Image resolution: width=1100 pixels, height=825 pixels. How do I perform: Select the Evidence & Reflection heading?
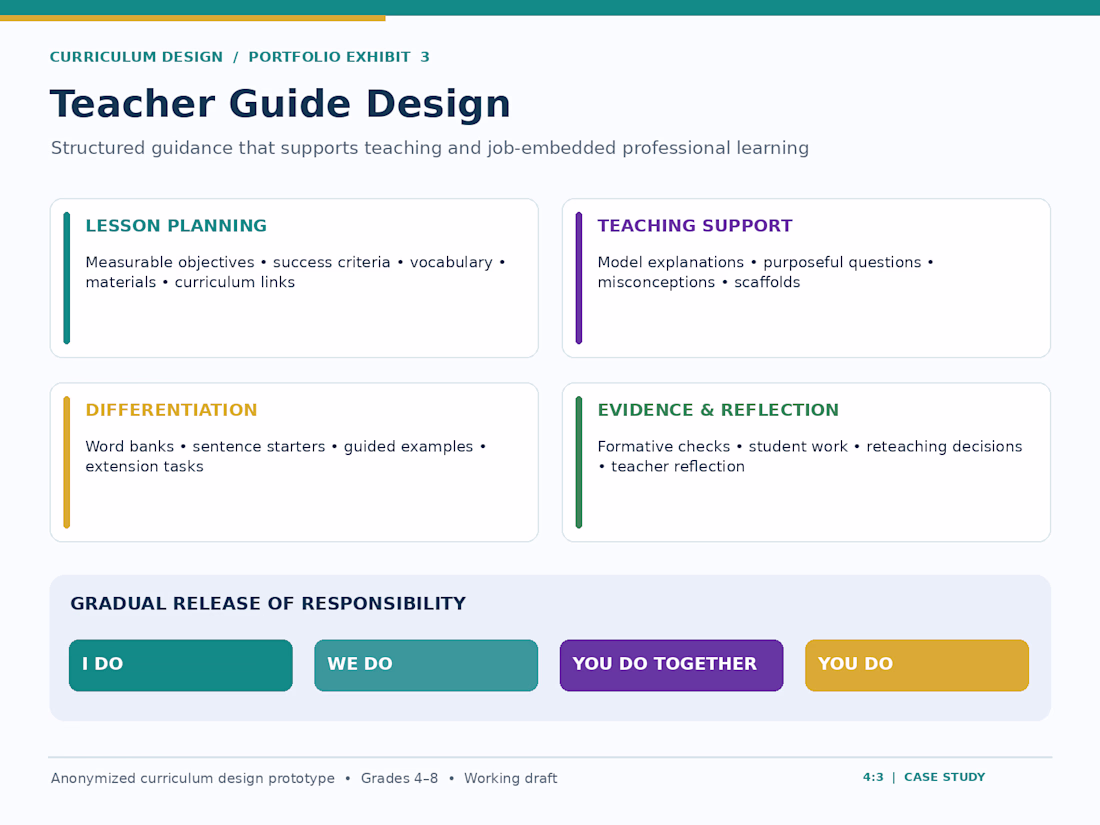pyautogui.click(x=718, y=410)
